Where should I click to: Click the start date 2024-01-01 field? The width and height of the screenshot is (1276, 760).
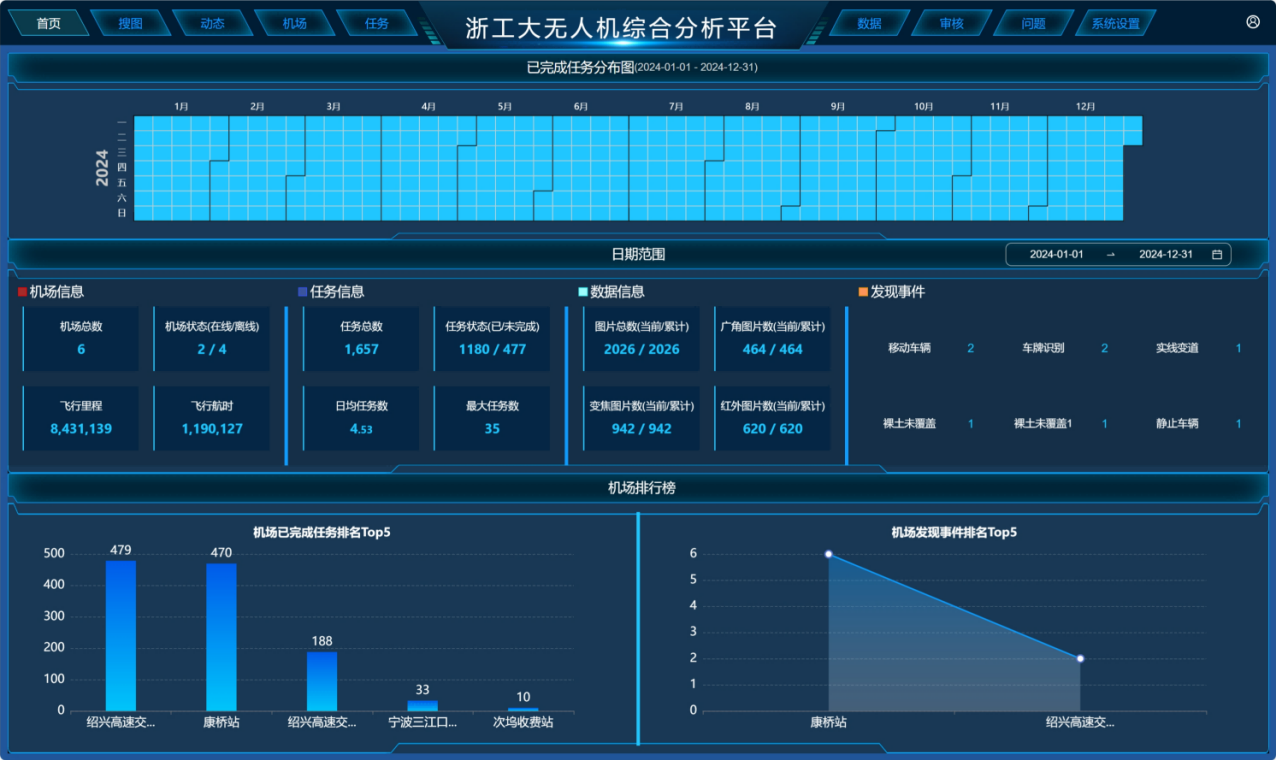[x=1056, y=255]
